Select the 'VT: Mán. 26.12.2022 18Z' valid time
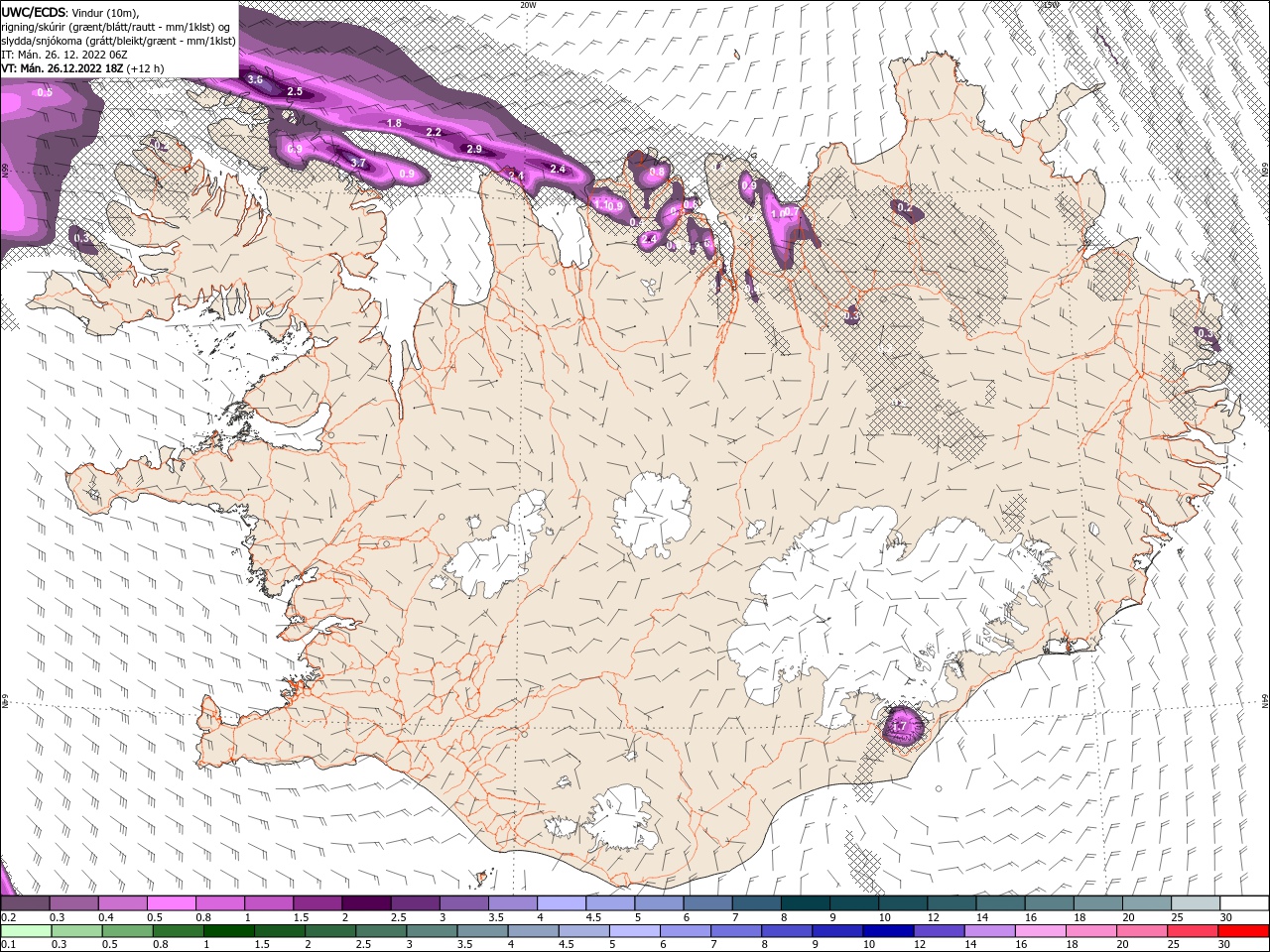The width and height of the screenshot is (1270, 952). 63,67
